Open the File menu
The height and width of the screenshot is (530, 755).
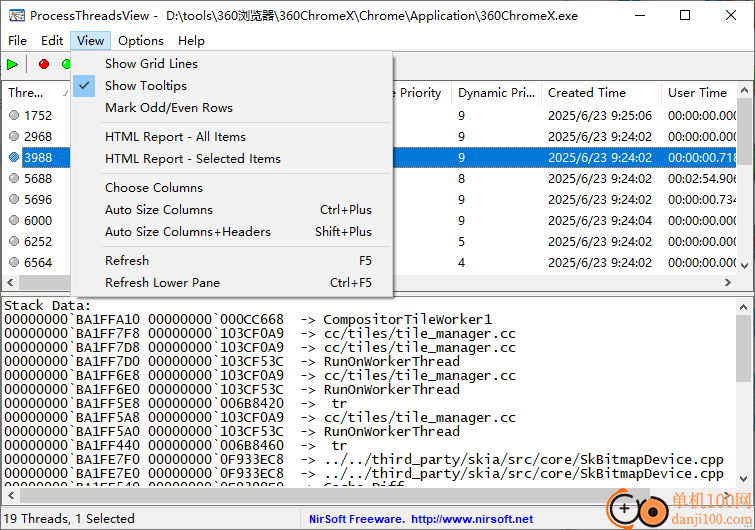(x=17, y=41)
